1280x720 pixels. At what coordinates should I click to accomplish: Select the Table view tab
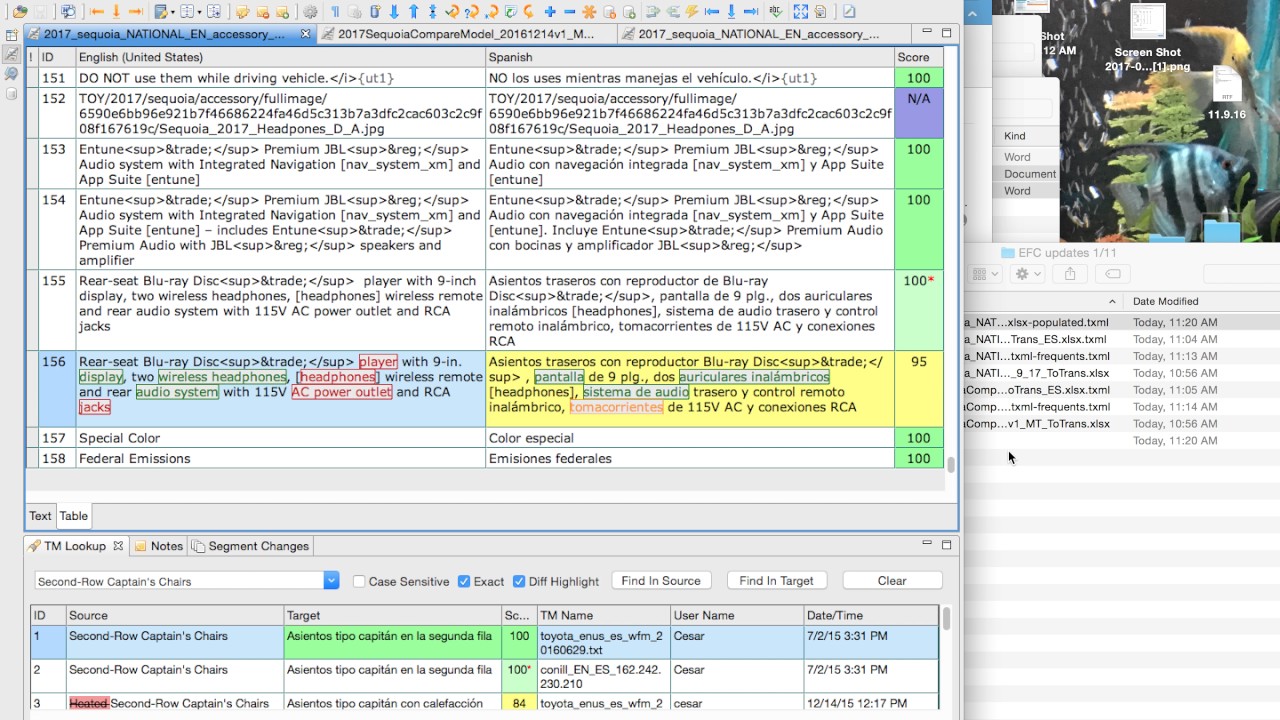click(x=74, y=516)
